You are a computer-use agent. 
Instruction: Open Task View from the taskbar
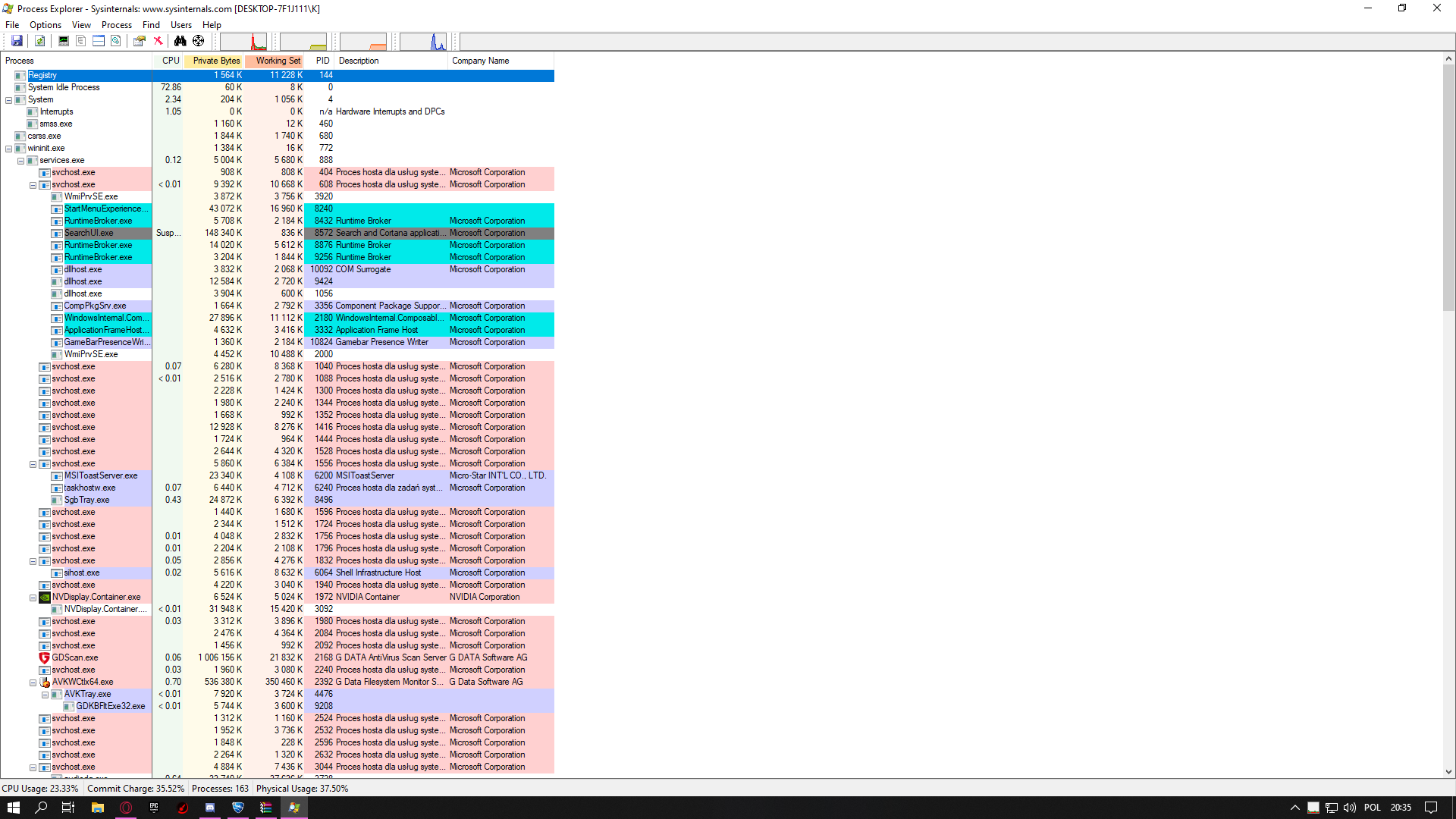[68, 808]
